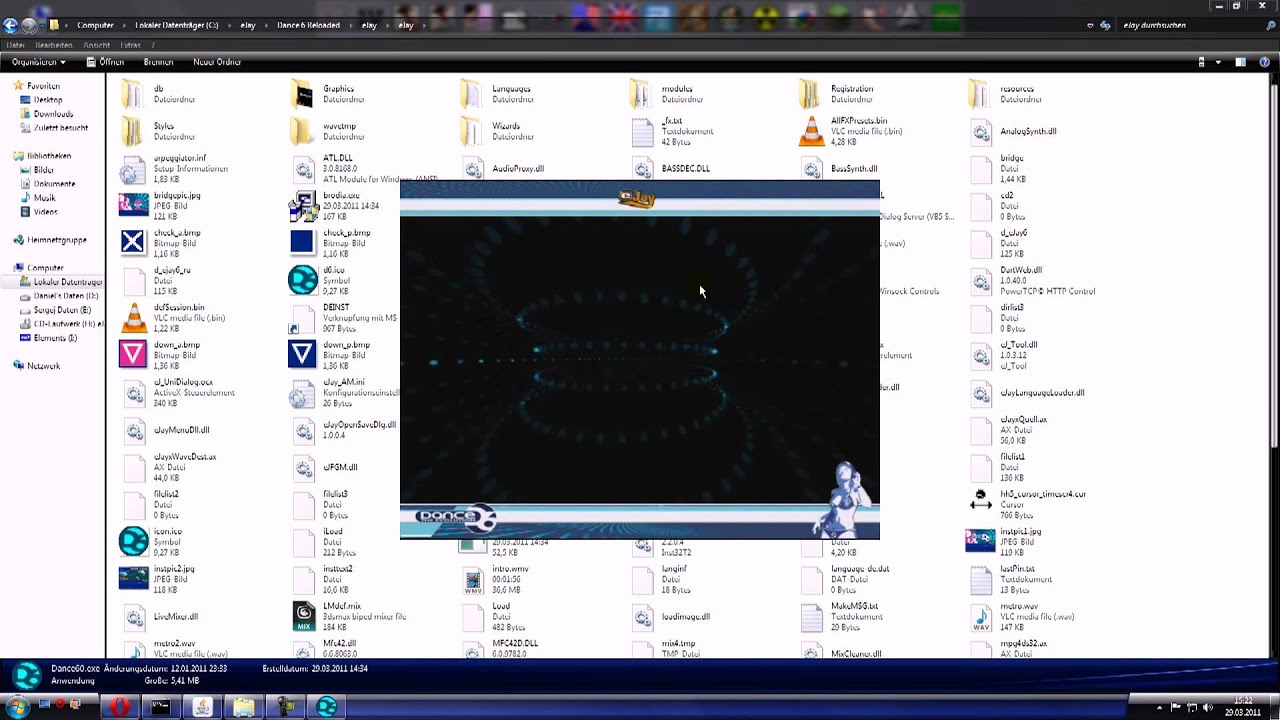Select the AllFXPresets.bin VLC file
This screenshot has height=720, width=1280.
[810, 131]
